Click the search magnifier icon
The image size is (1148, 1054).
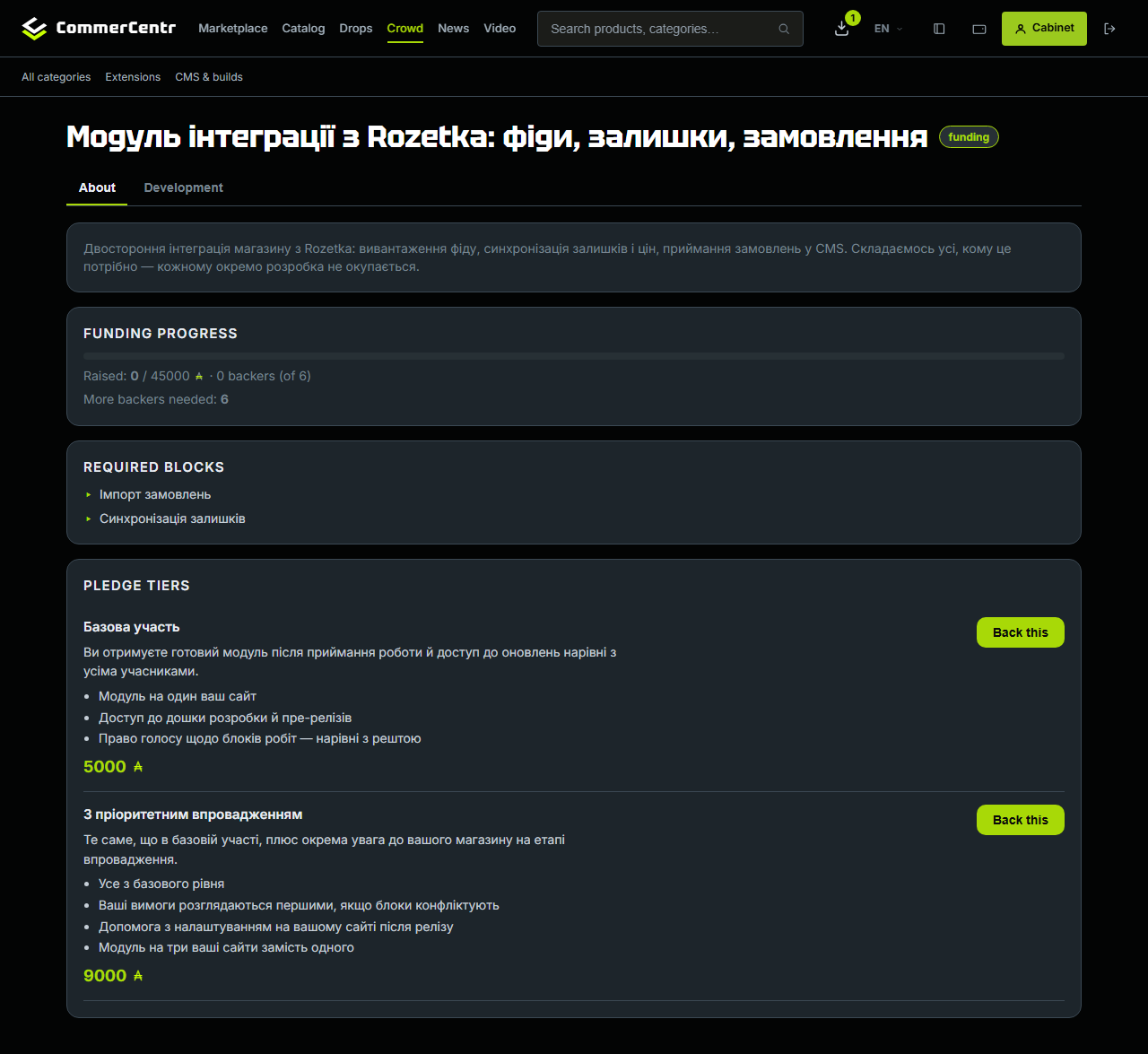tap(784, 29)
